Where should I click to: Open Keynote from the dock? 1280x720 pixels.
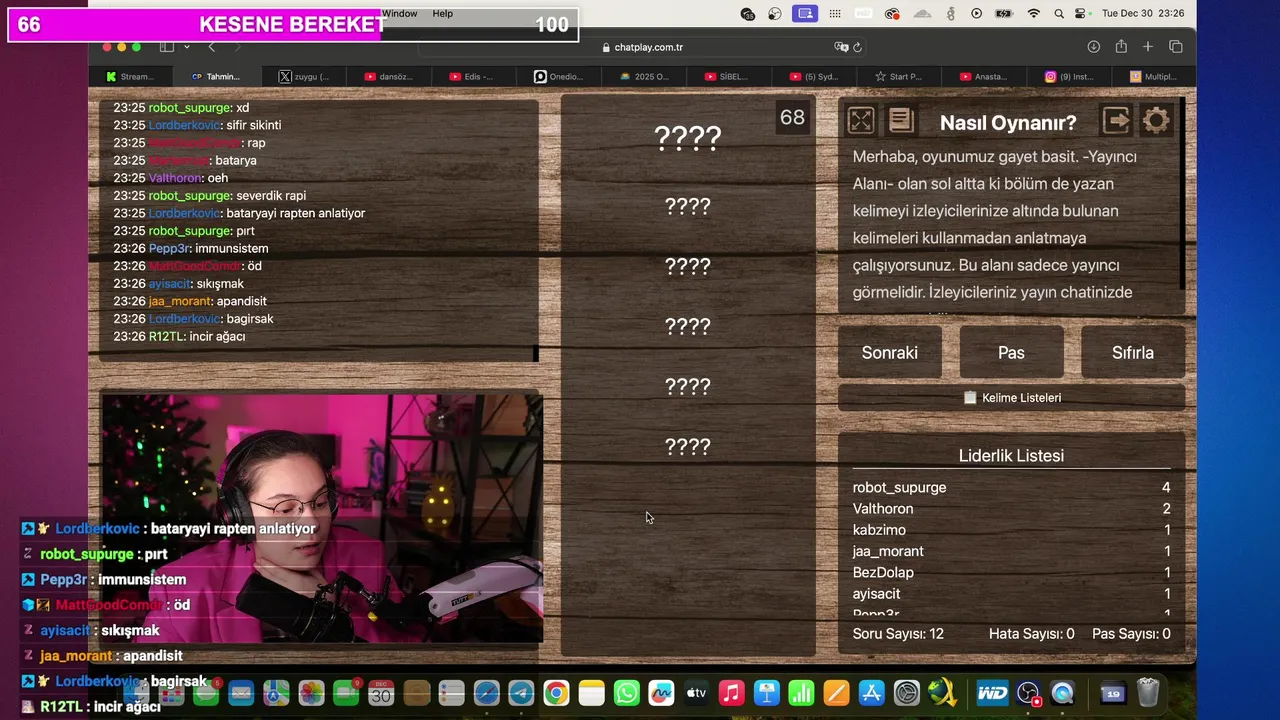[767, 692]
